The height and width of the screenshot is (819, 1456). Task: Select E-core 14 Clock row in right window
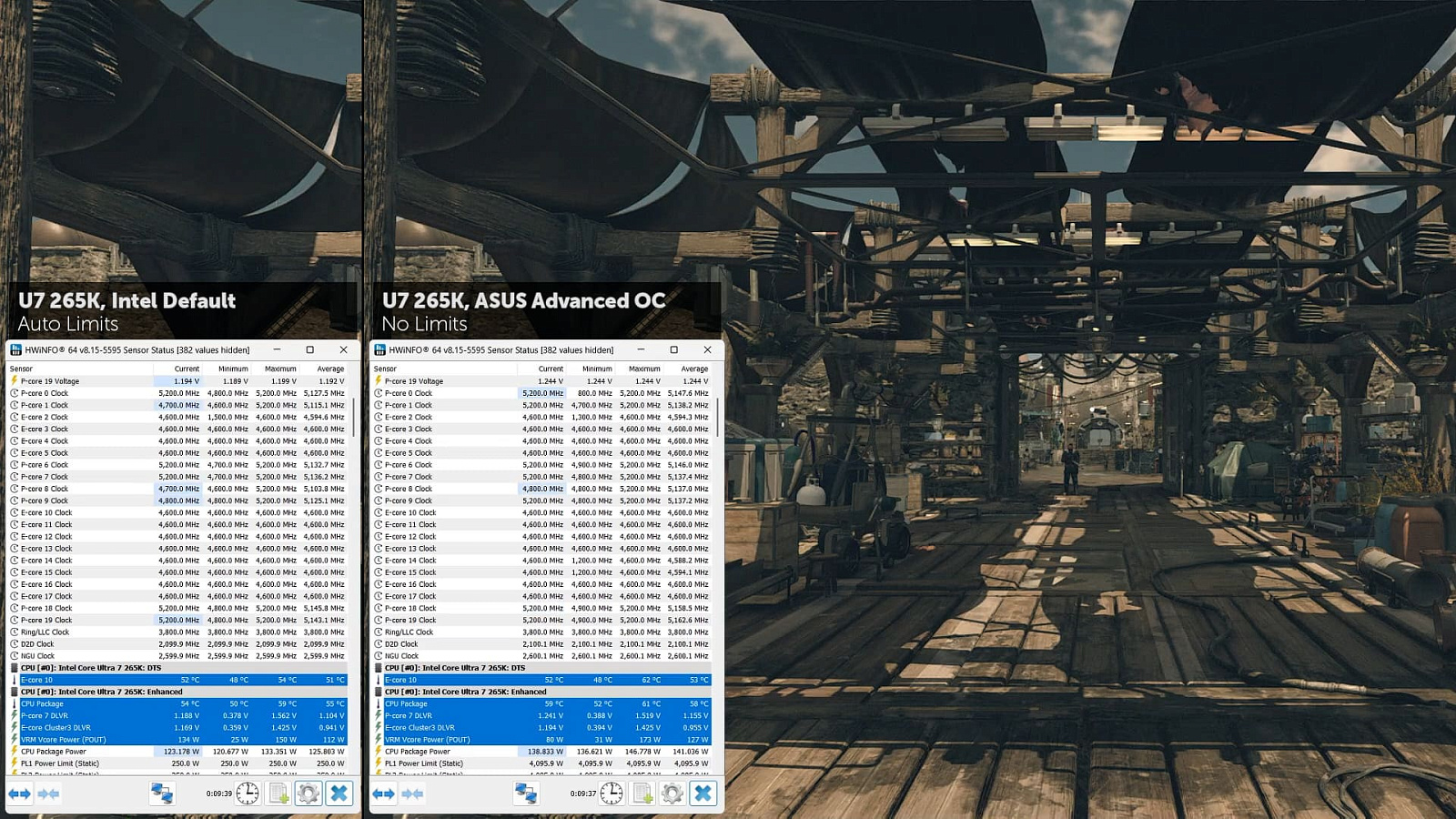[x=541, y=561]
